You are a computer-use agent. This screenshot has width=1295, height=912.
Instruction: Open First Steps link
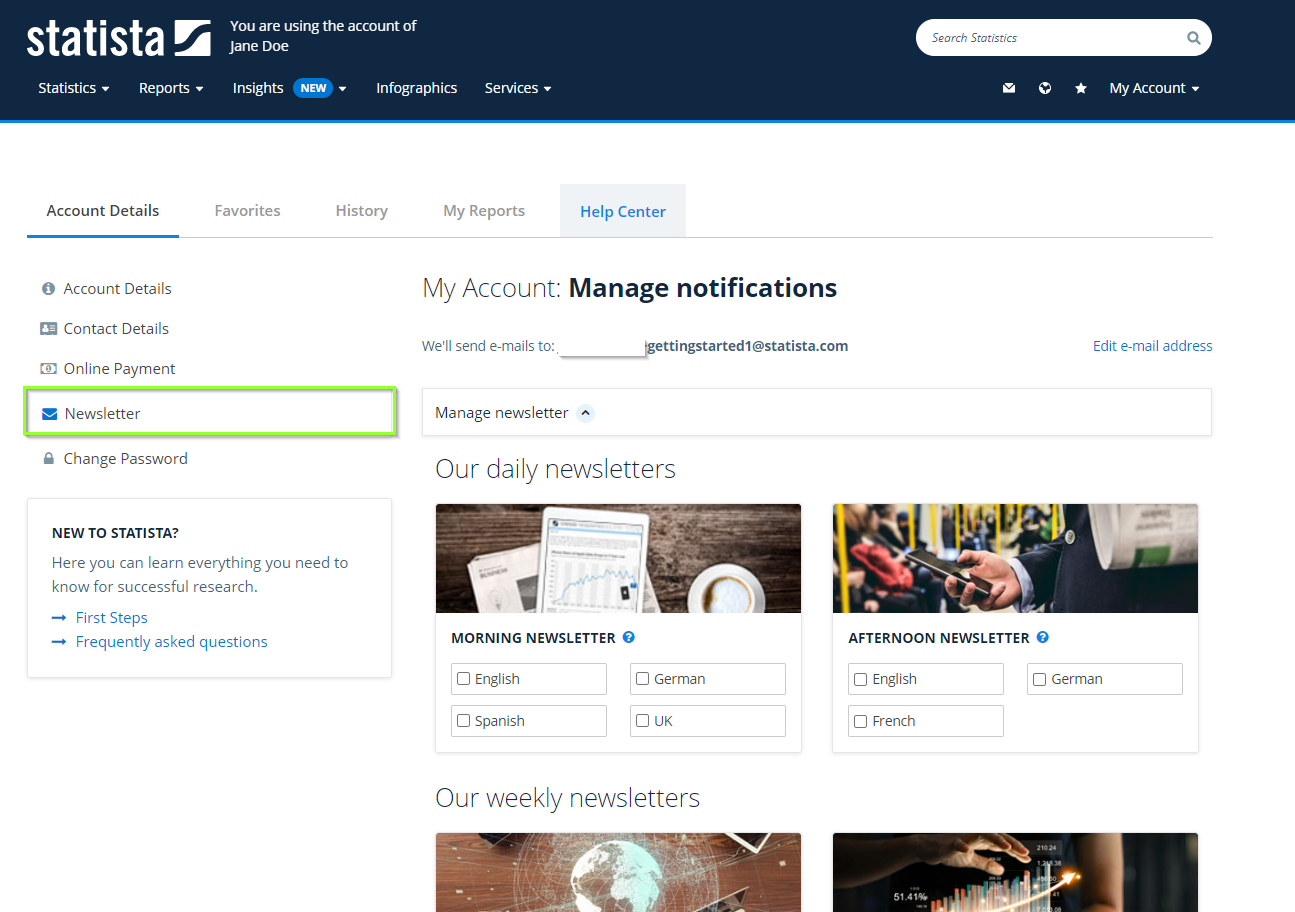(112, 618)
